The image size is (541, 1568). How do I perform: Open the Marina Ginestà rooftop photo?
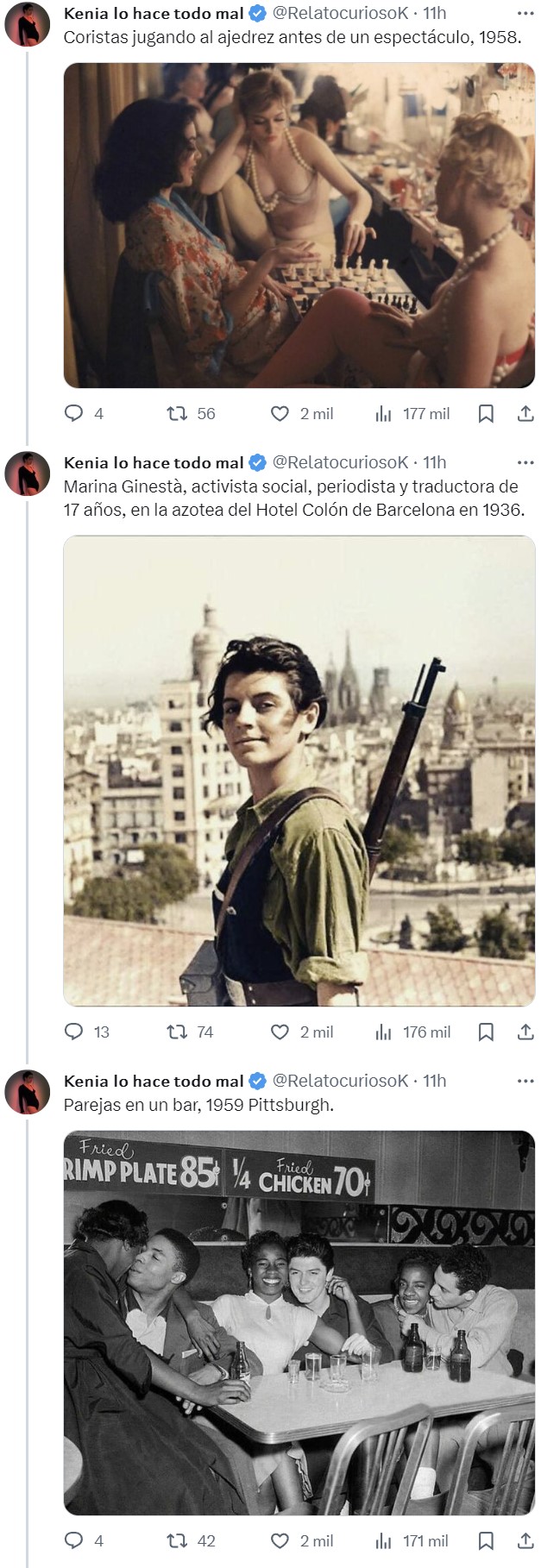[x=299, y=771]
